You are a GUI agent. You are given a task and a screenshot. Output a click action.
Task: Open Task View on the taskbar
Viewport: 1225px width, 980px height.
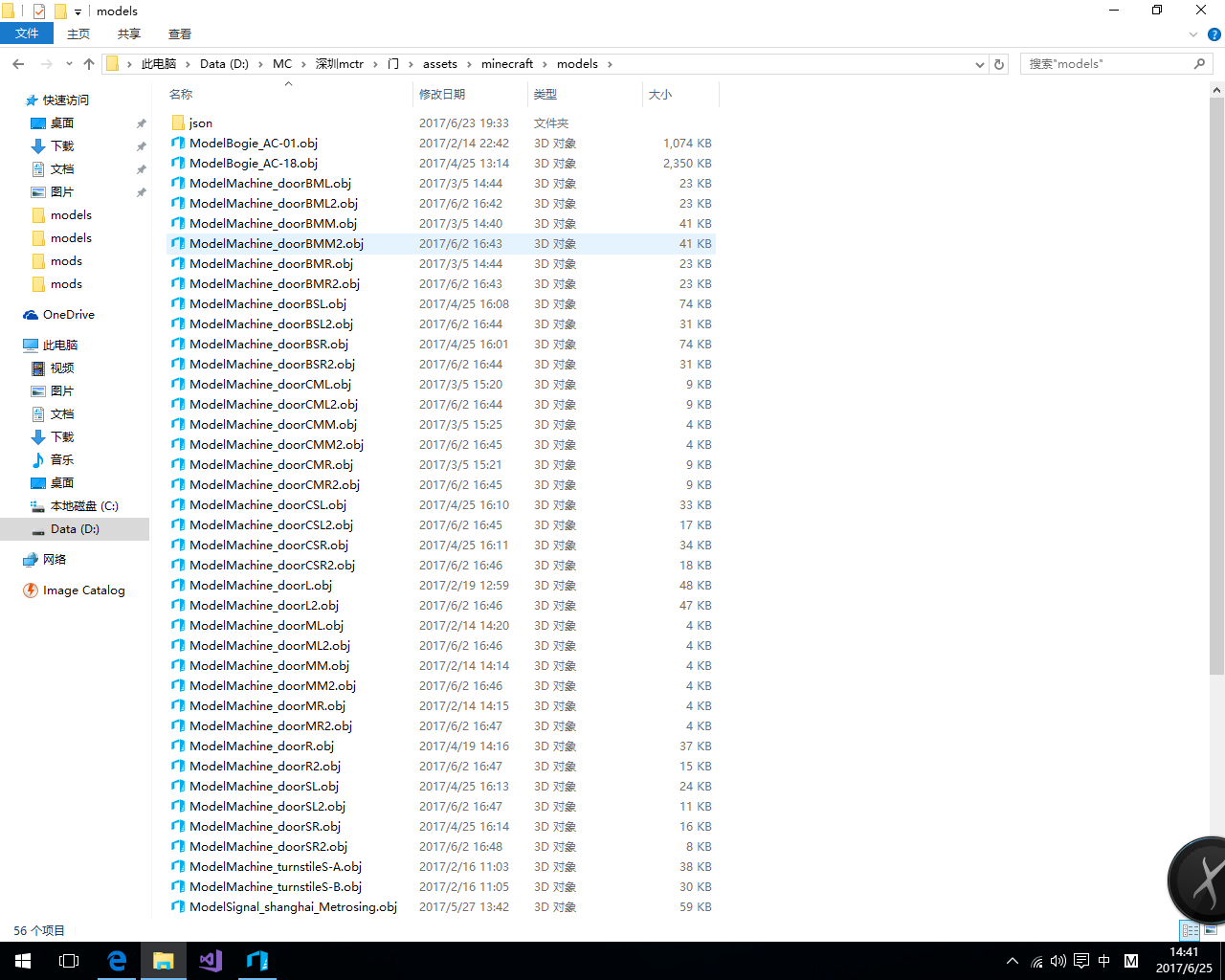[x=69, y=961]
